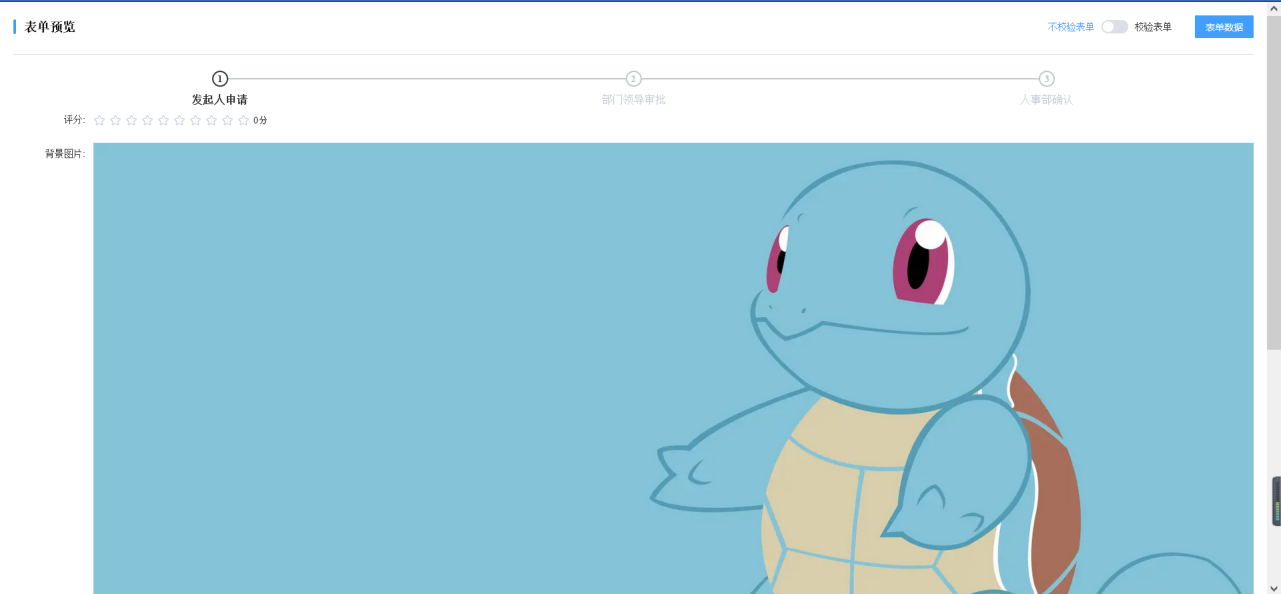The image size is (1281, 594).
Task: Rate six stars in 评分
Action: [x=180, y=120]
